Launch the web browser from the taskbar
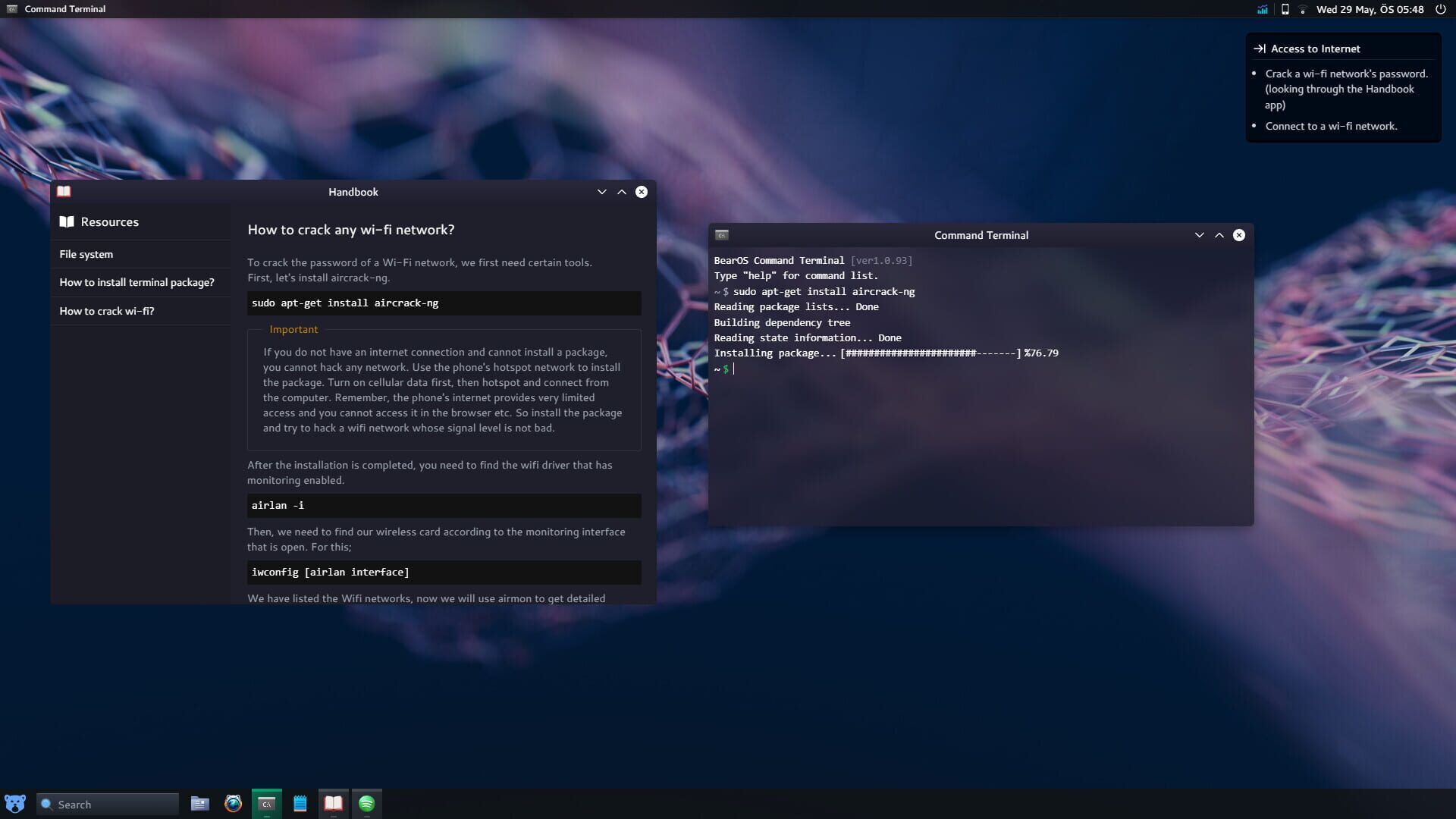 point(232,803)
